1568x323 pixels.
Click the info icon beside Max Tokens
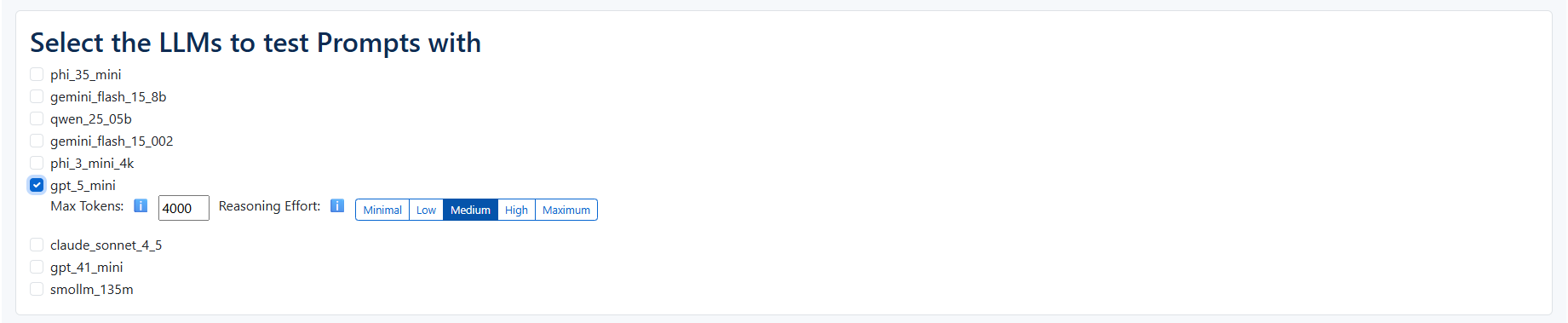tap(141, 205)
